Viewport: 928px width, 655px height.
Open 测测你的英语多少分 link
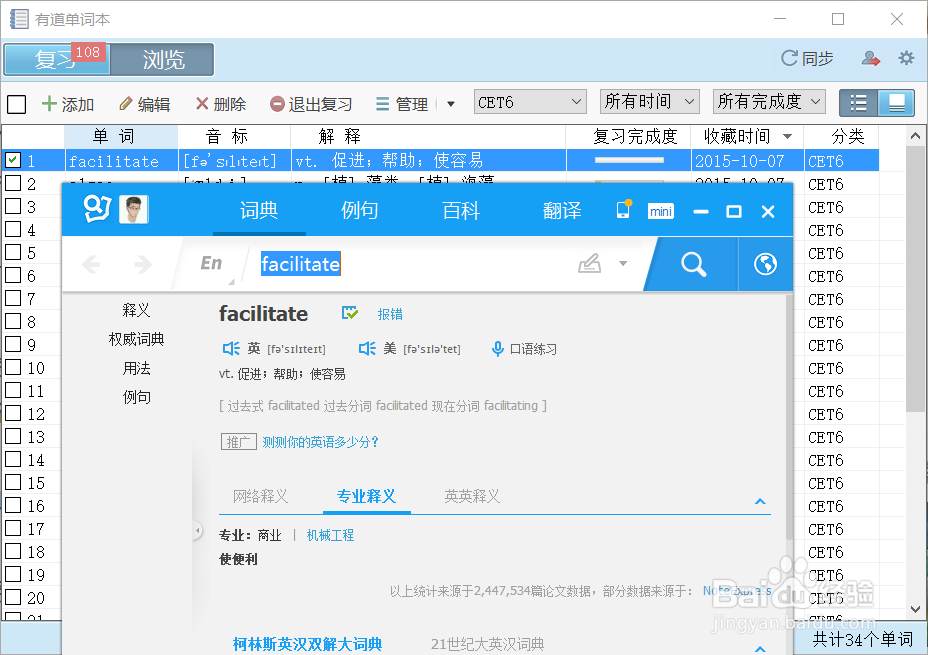pyautogui.click(x=320, y=442)
